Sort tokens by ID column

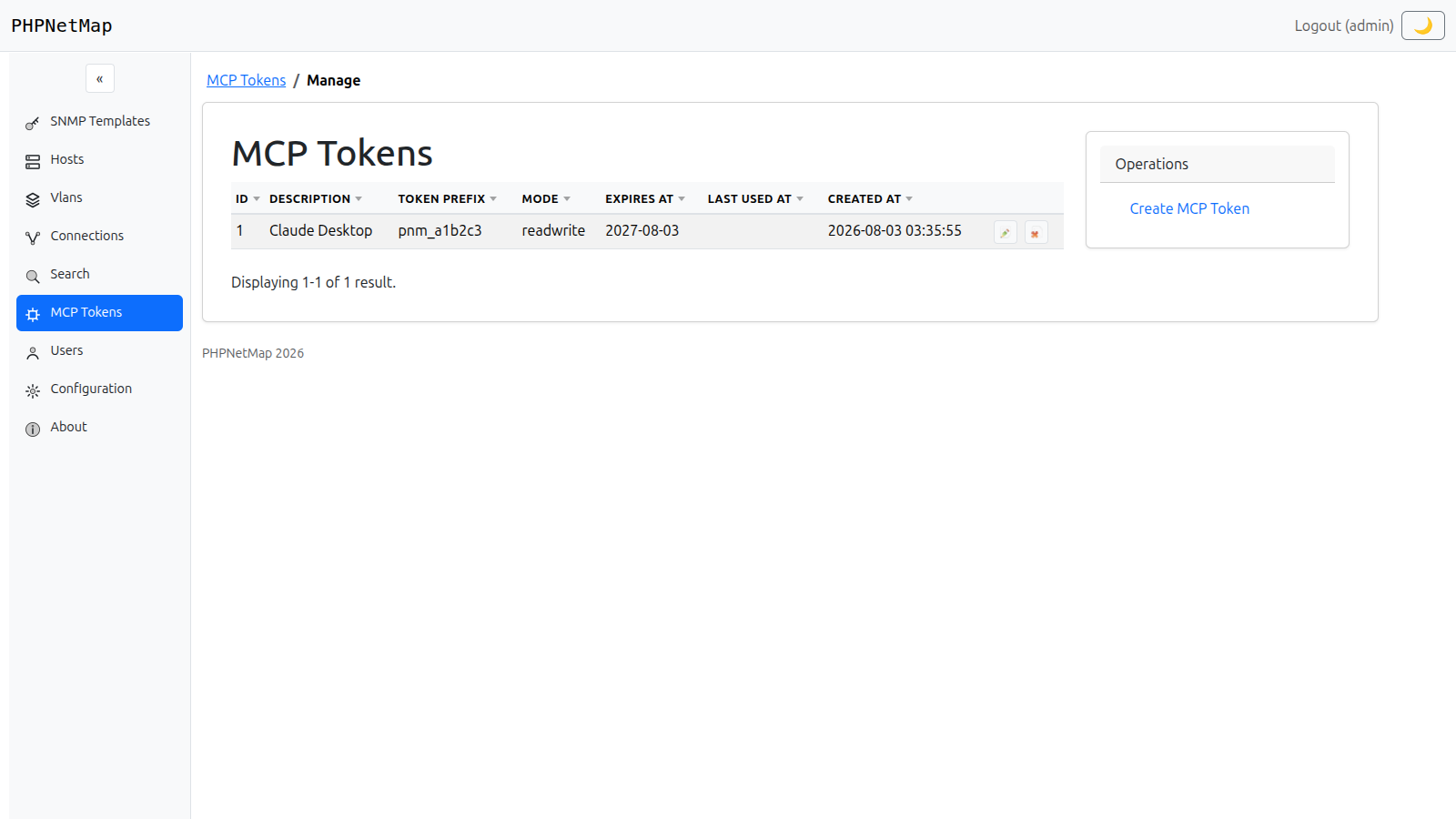248,198
